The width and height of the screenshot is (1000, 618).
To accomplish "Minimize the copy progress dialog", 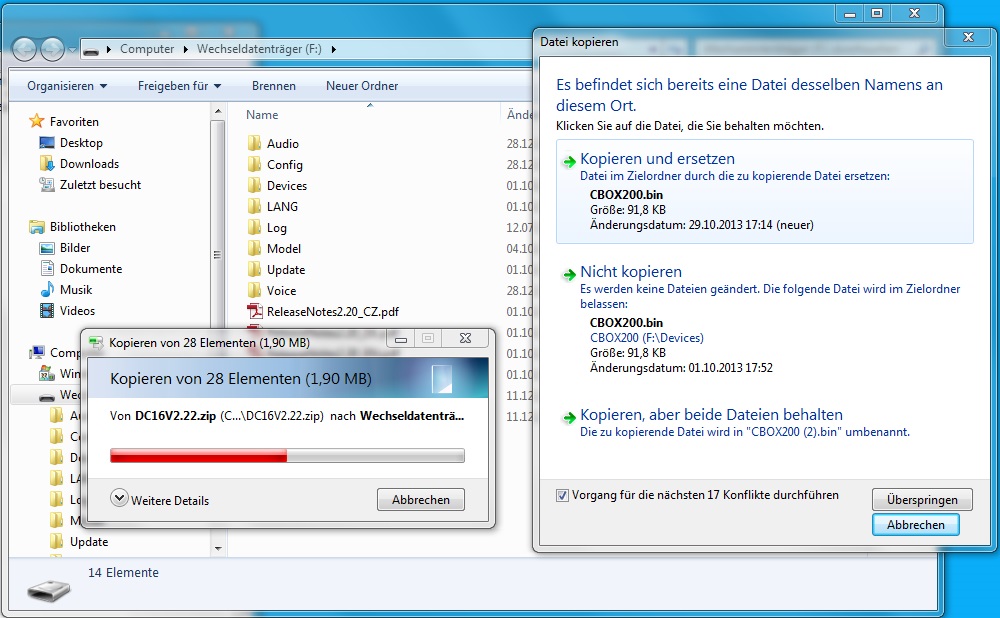I will click(x=401, y=339).
